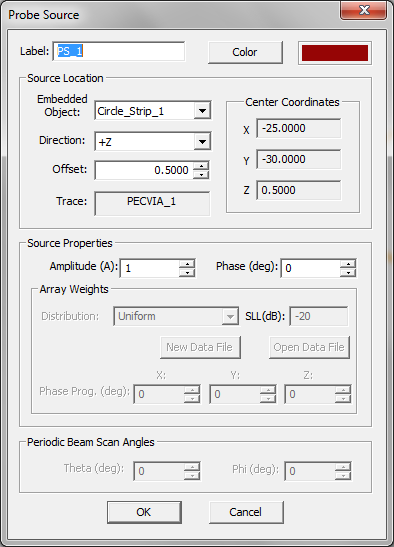Viewport: 394px width, 547px height.
Task: Click inside the Label text field
Action: tap(119, 51)
